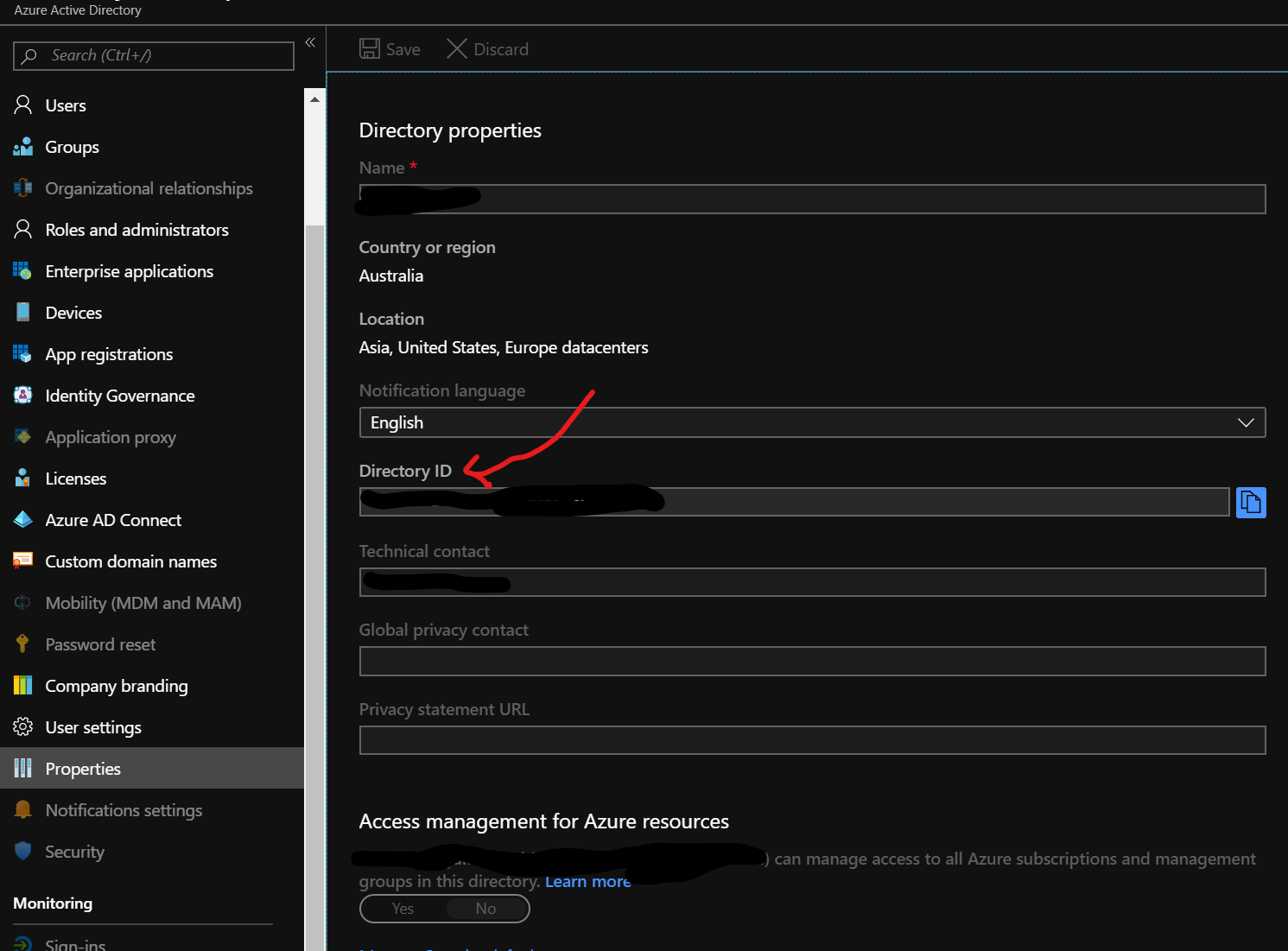This screenshot has height=951, width=1288.
Task: Keep access management set to No
Action: click(x=485, y=908)
